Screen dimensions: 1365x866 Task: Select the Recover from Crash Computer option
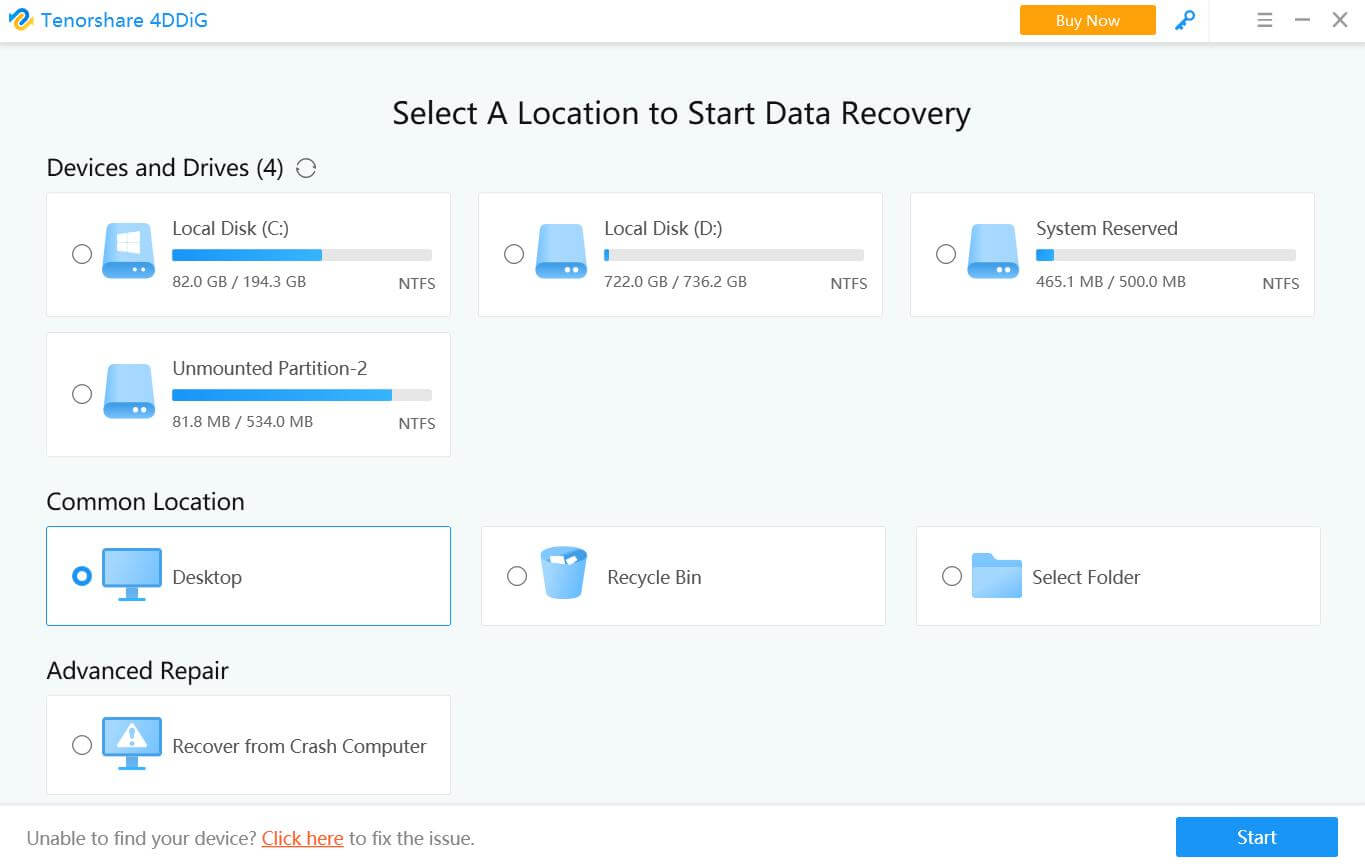pos(82,745)
